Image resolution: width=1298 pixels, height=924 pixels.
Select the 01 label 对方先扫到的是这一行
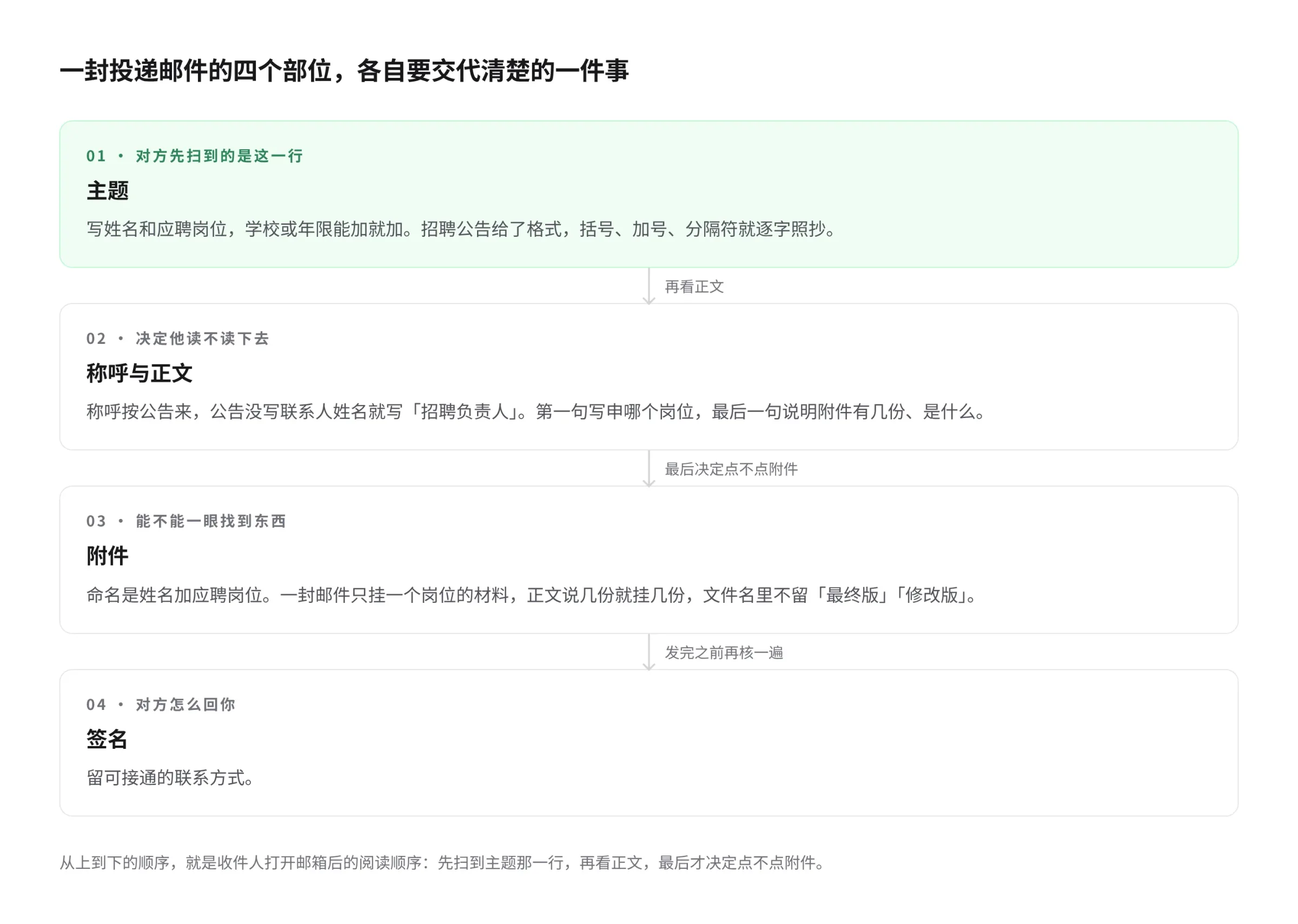pyautogui.click(x=195, y=156)
